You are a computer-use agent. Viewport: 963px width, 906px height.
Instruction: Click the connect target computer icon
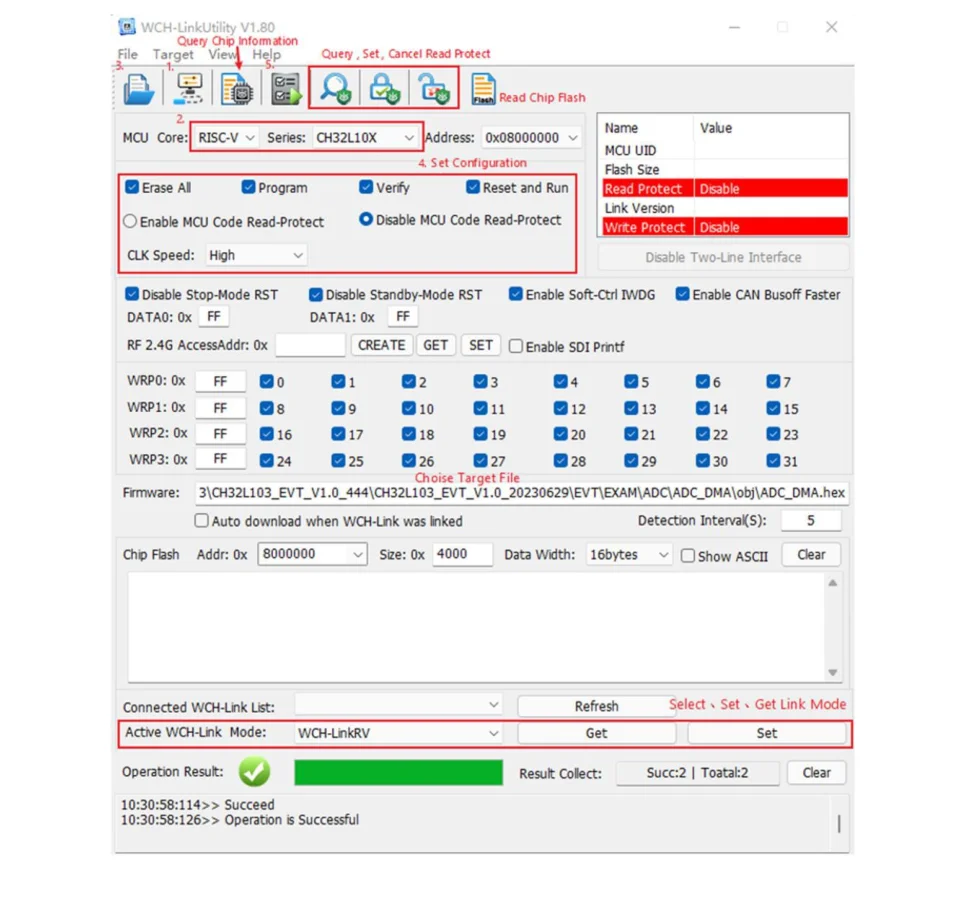click(x=189, y=90)
